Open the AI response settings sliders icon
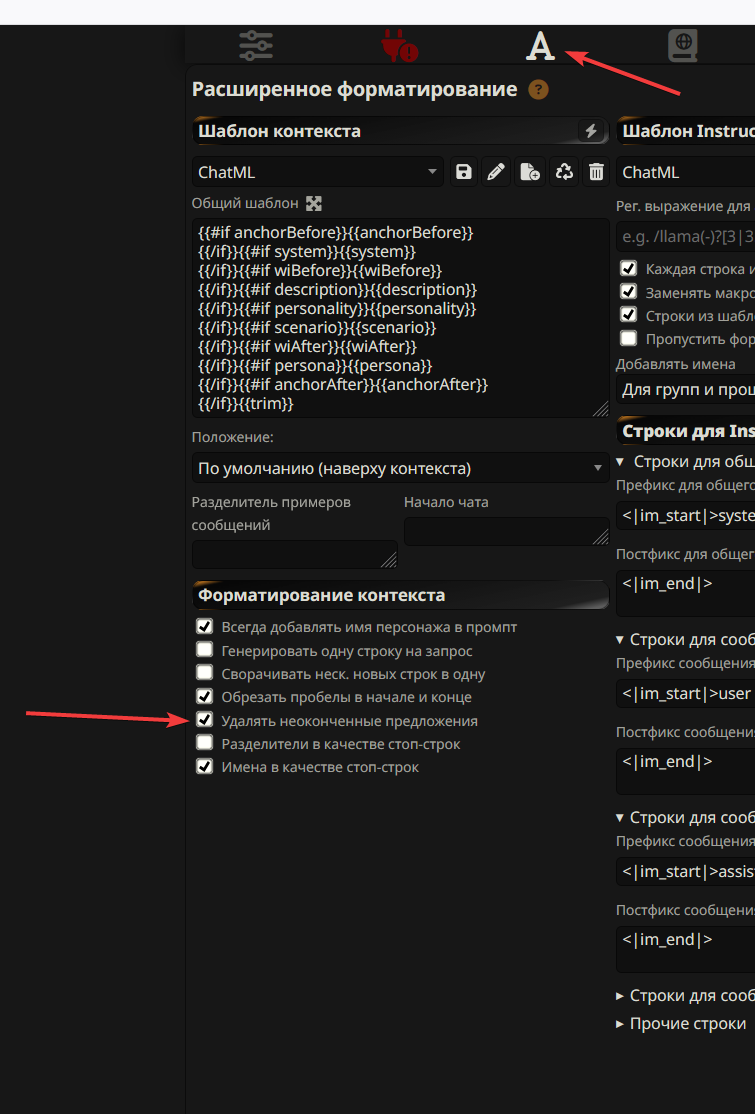The height and width of the screenshot is (1114, 755). (256, 45)
